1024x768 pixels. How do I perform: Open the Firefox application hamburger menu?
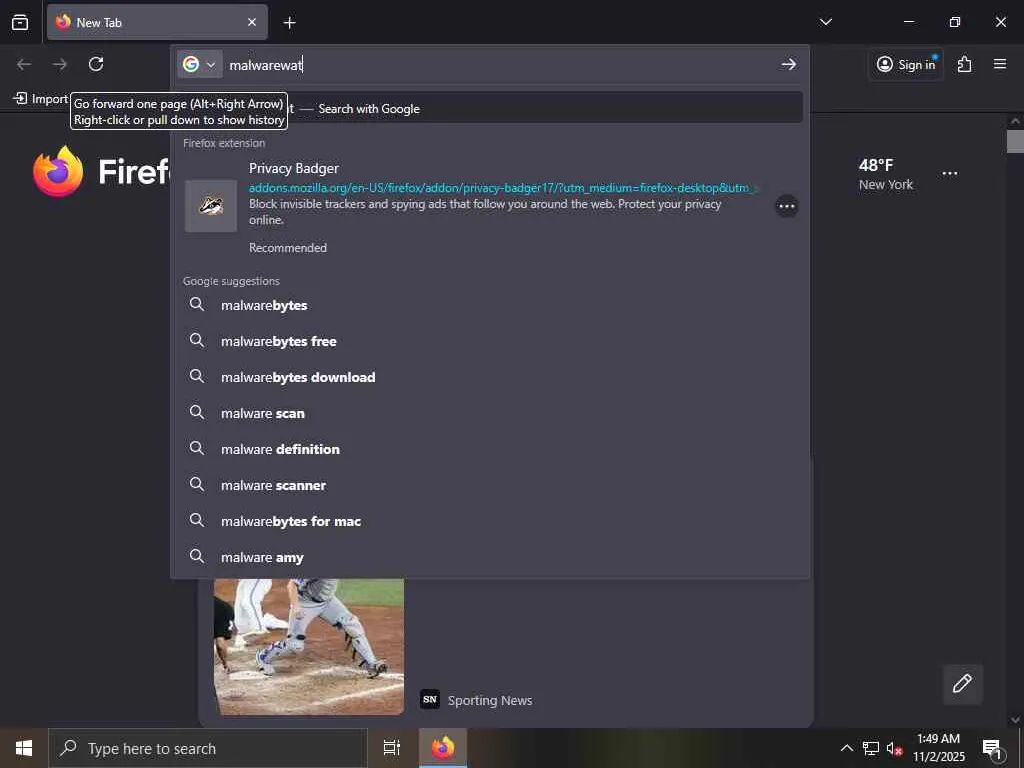pyautogui.click(x=1000, y=64)
